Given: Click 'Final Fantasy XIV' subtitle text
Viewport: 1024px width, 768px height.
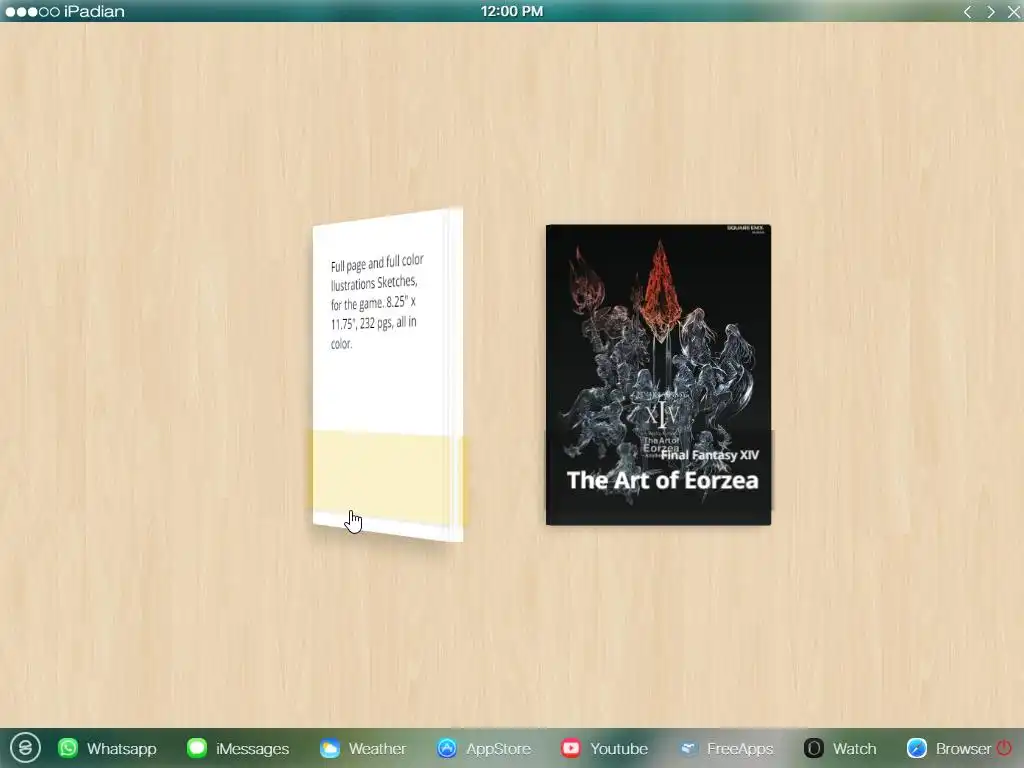Looking at the screenshot, I should click(x=709, y=455).
